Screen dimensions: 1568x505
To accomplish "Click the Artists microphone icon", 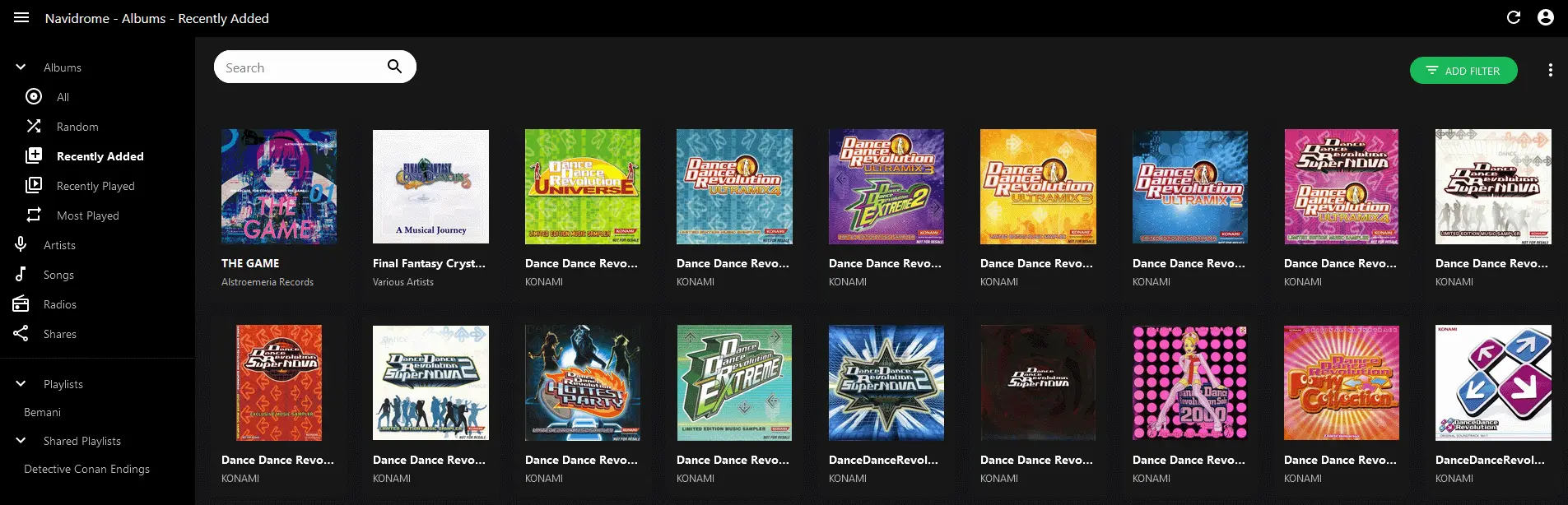I will (x=21, y=244).
